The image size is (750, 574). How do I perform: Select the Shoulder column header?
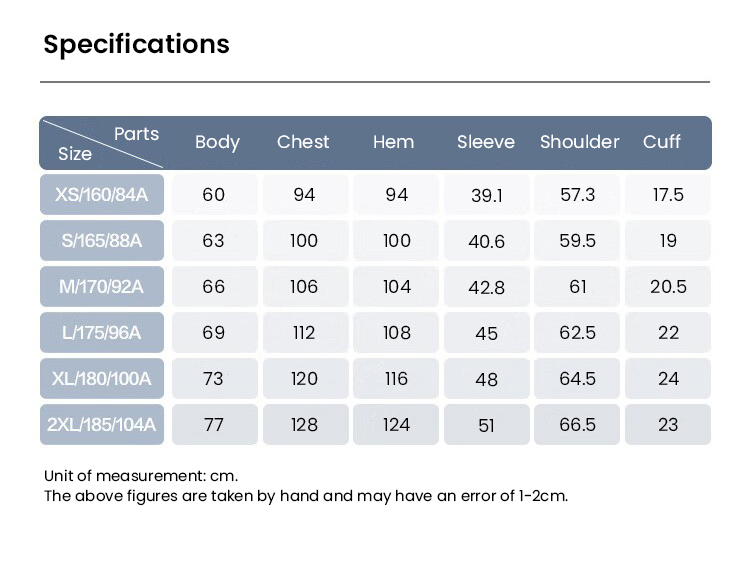tap(580, 142)
